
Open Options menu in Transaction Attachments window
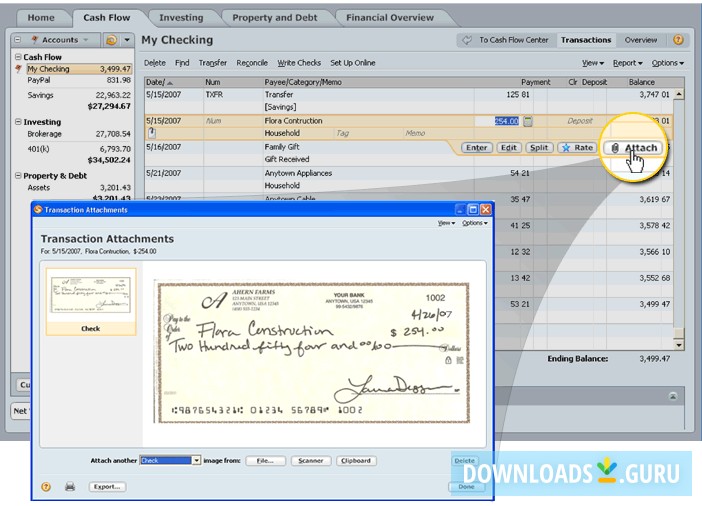(x=475, y=223)
